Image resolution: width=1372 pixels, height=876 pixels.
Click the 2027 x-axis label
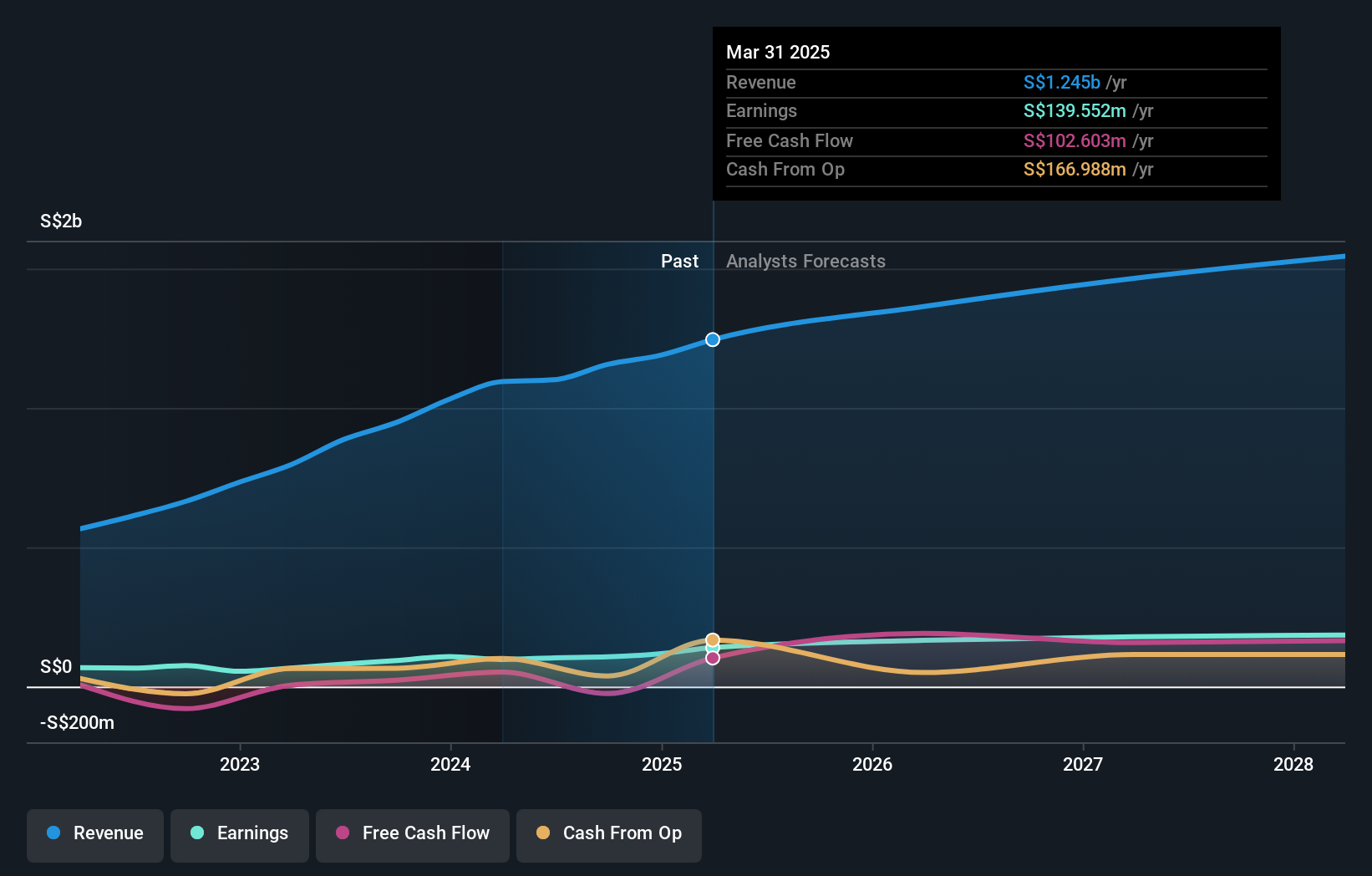(1083, 764)
